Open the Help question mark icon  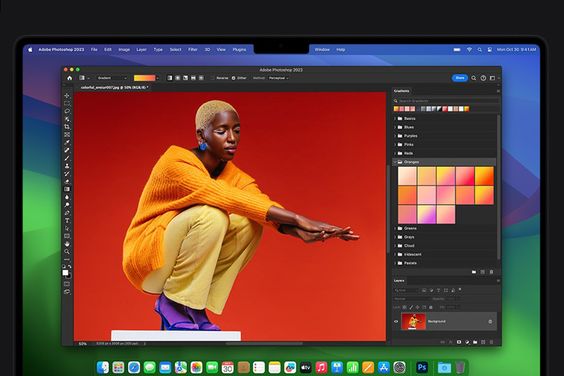point(483,78)
